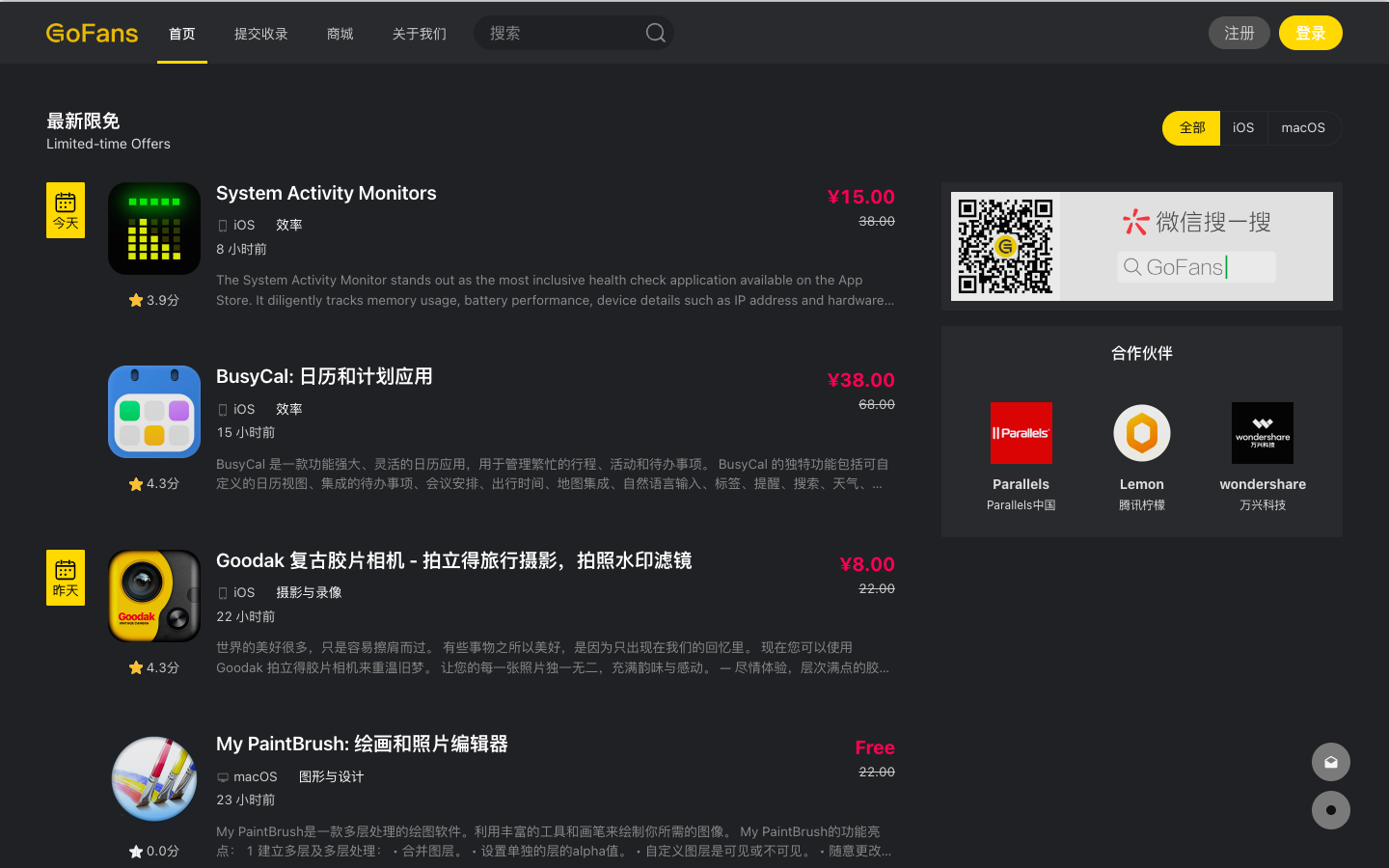Click the 登录 button

[1310, 32]
